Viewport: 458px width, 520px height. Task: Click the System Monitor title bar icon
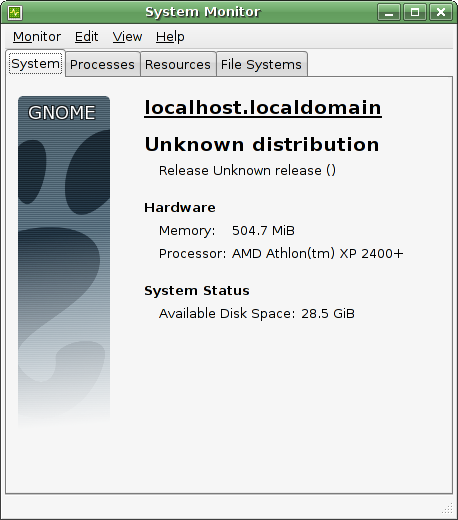tap(15, 12)
